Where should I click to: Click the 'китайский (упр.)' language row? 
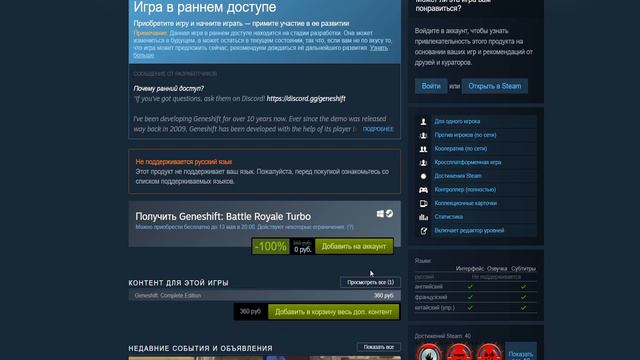[x=476, y=308]
